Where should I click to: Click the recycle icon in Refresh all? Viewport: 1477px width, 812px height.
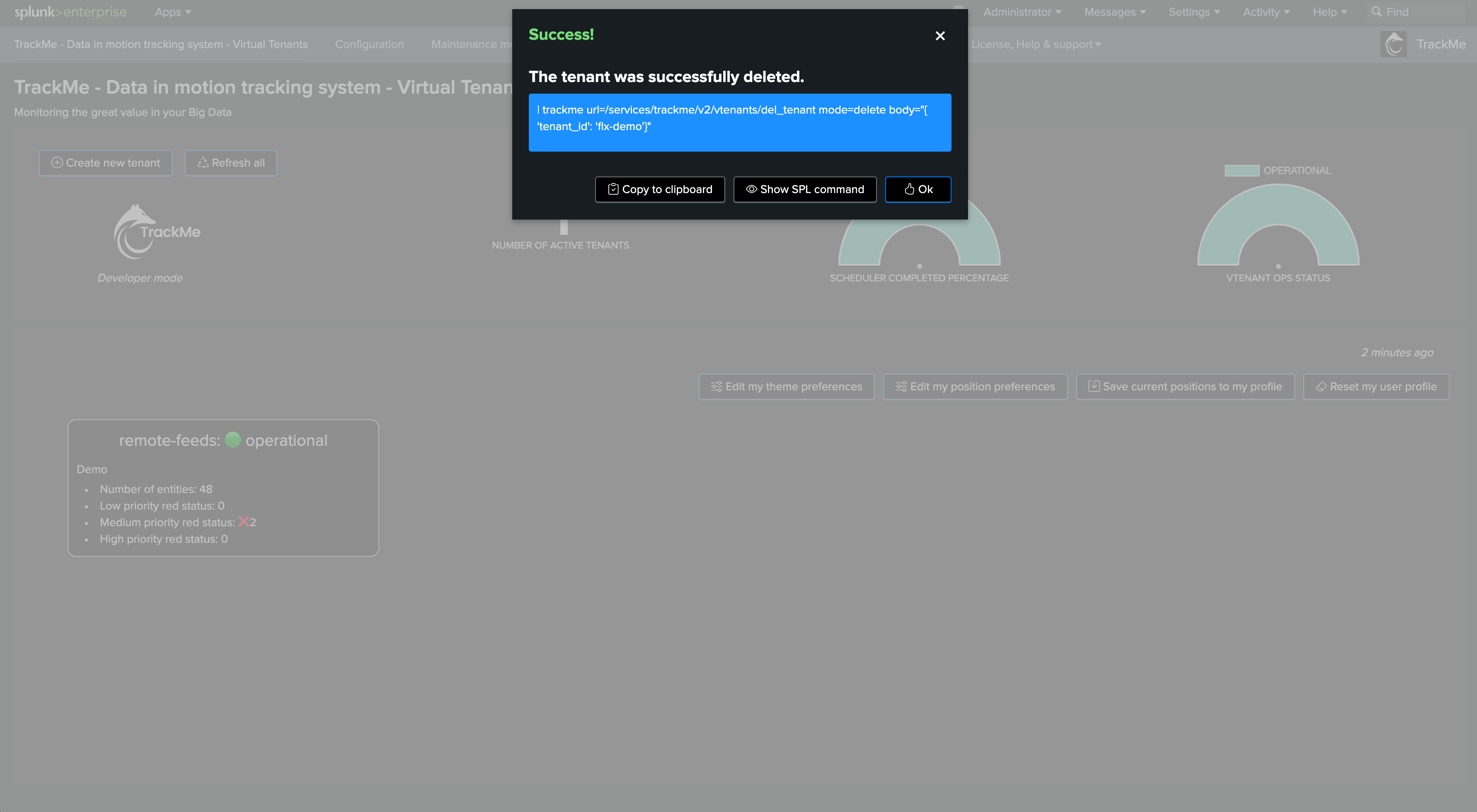[x=202, y=163]
